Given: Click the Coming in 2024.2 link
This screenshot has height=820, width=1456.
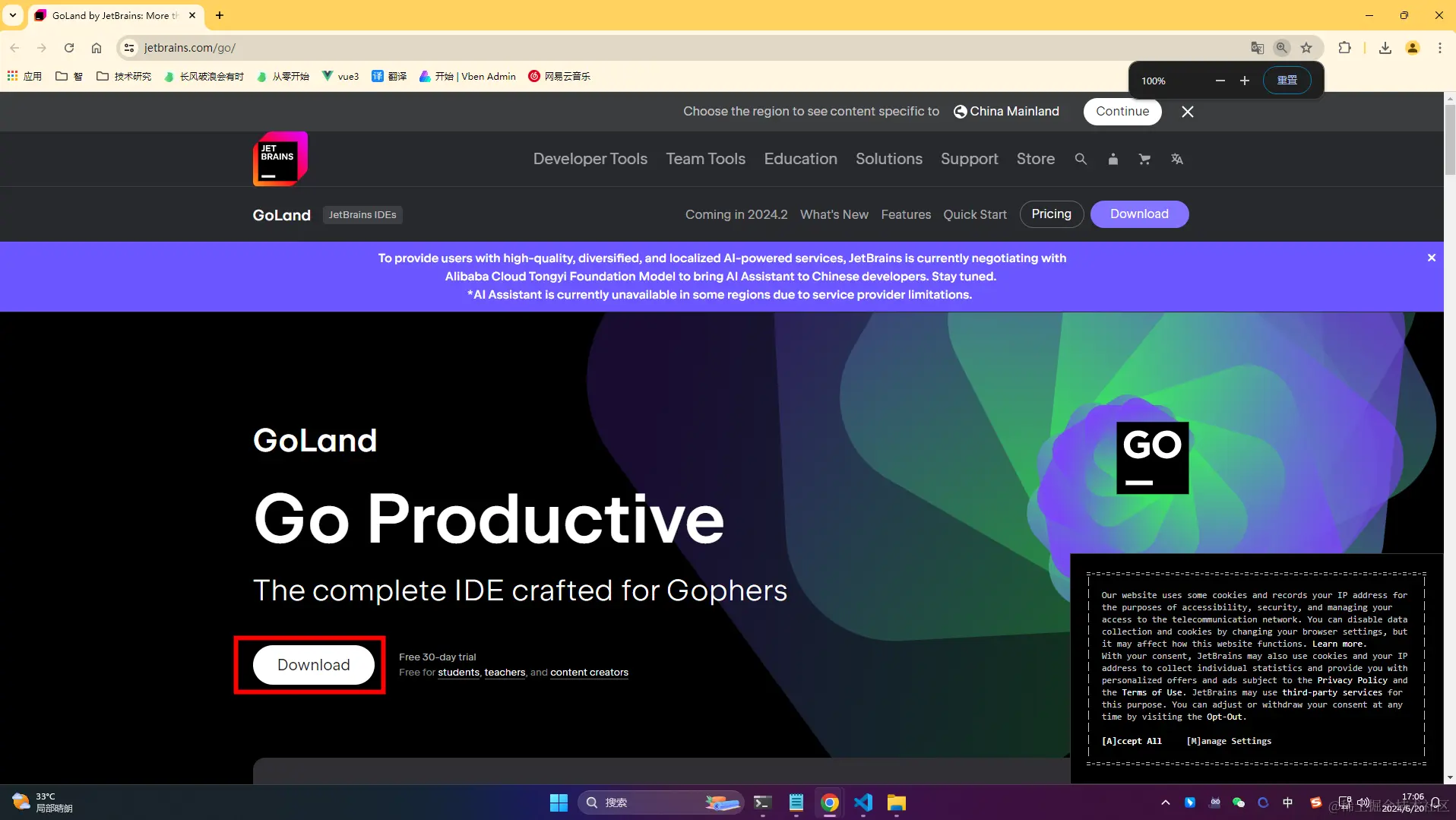Looking at the screenshot, I should [x=736, y=214].
